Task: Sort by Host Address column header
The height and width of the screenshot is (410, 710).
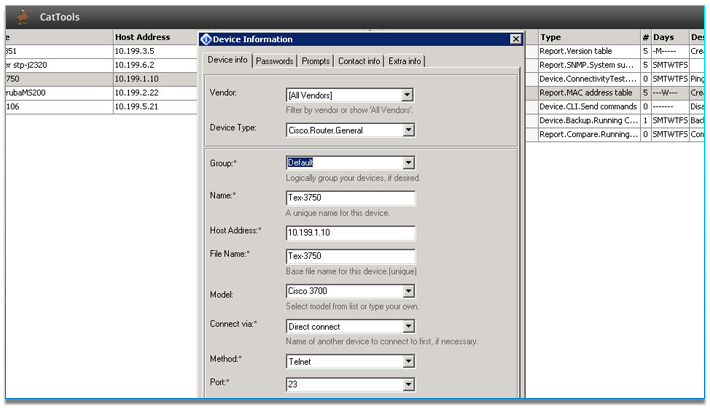Action: pos(155,37)
